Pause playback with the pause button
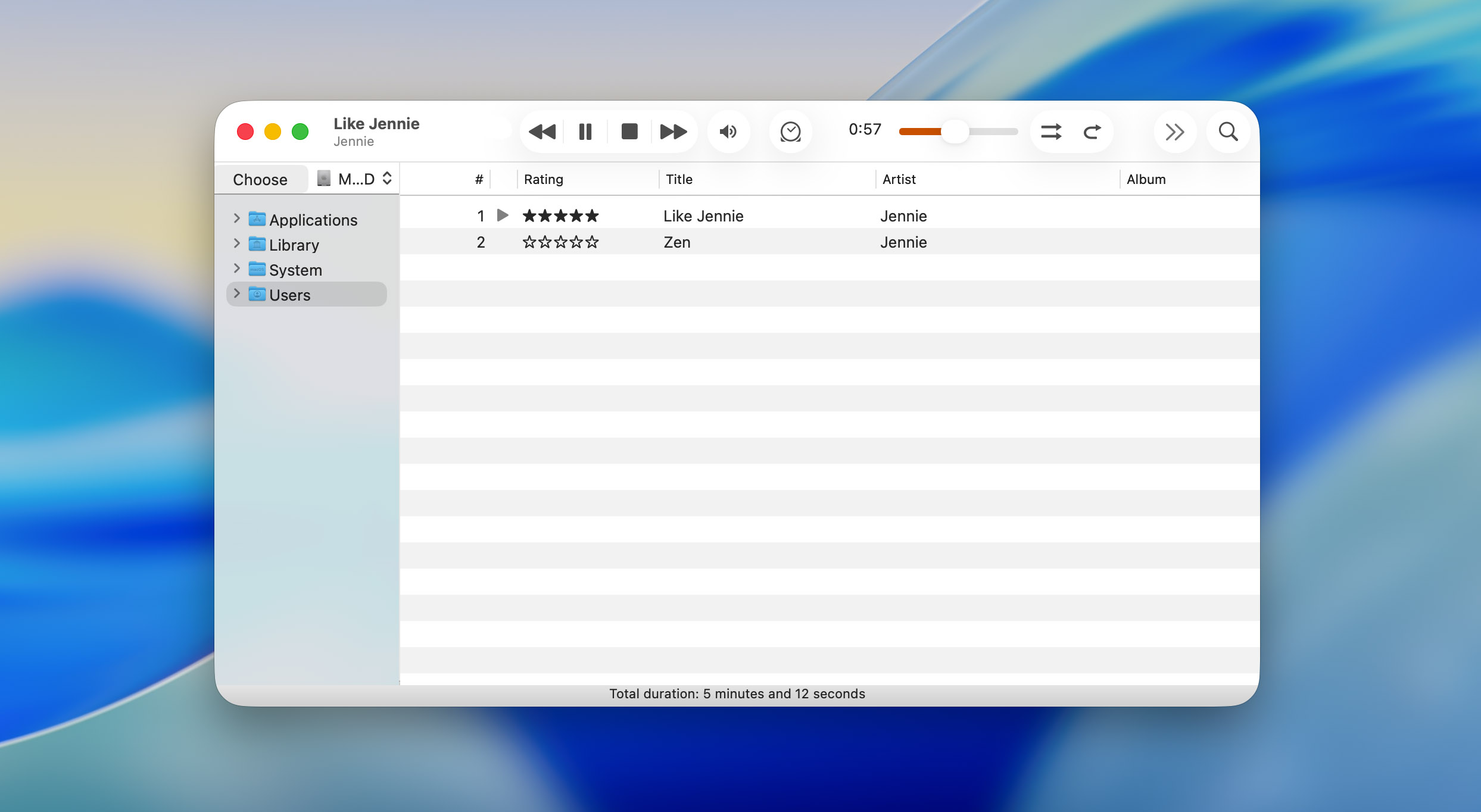The width and height of the screenshot is (1481, 812). click(585, 132)
